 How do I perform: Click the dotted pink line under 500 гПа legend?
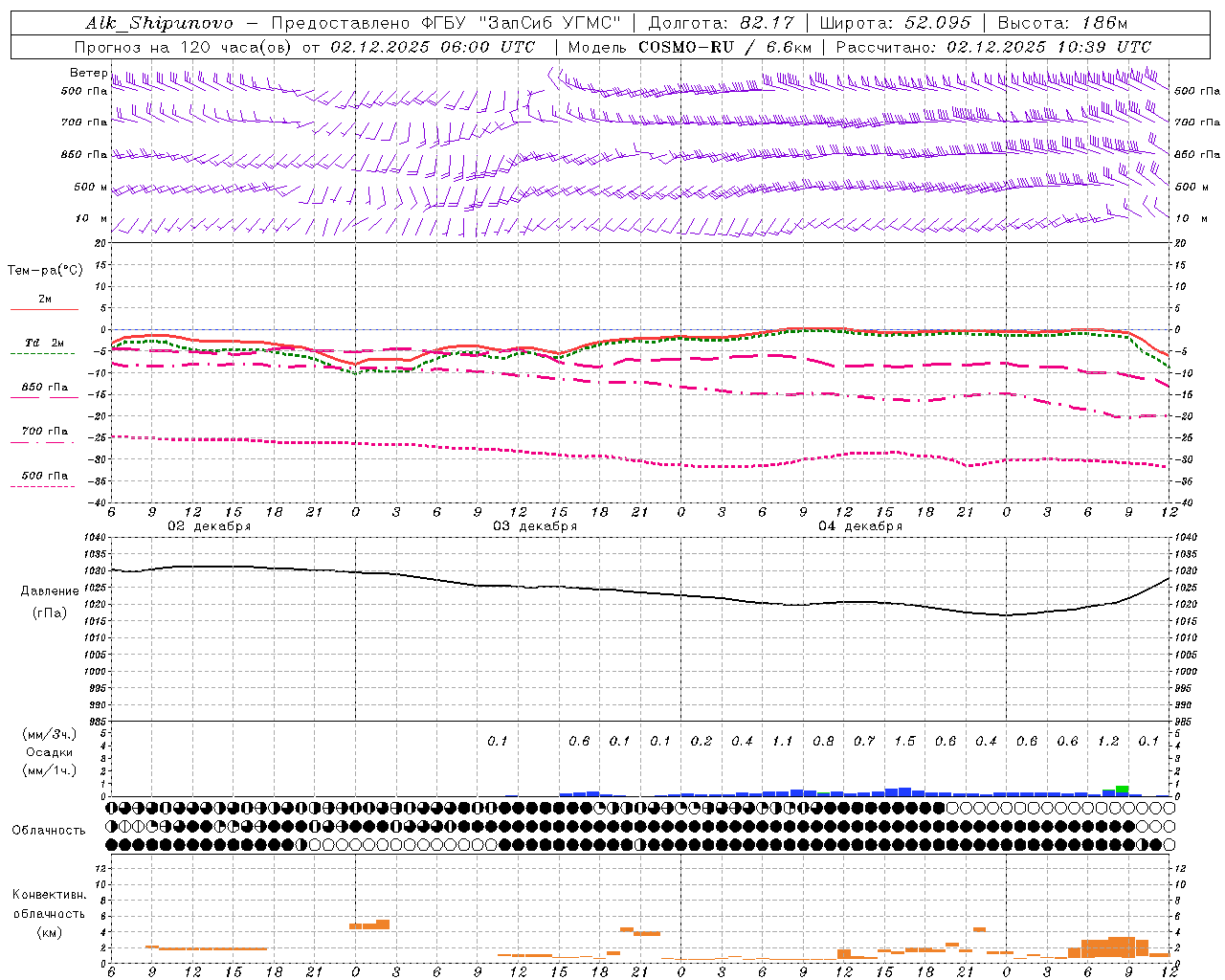tap(42, 487)
